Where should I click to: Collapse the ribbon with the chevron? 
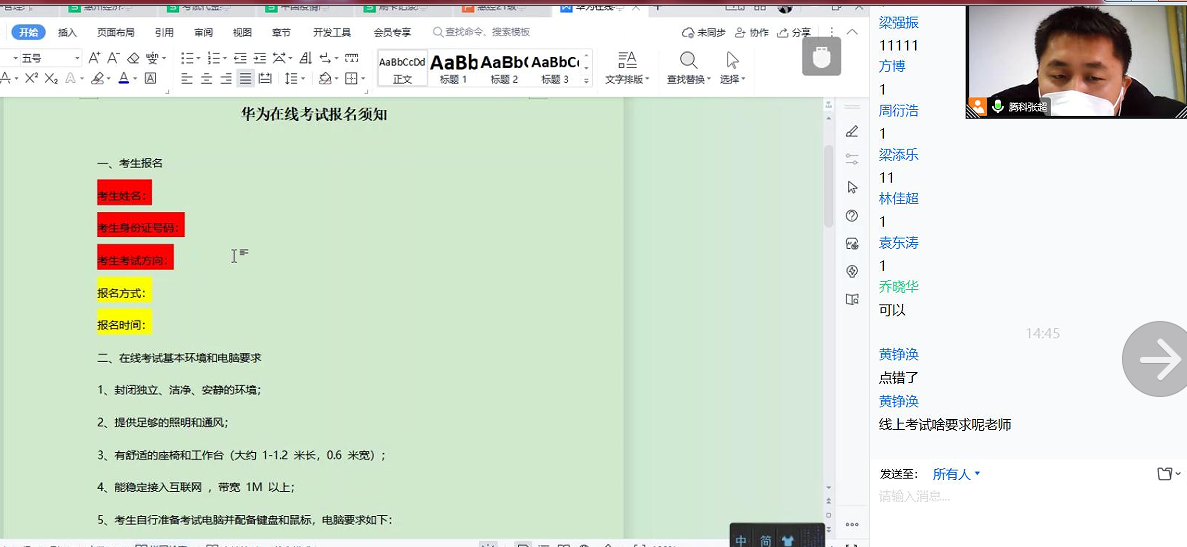(x=852, y=33)
